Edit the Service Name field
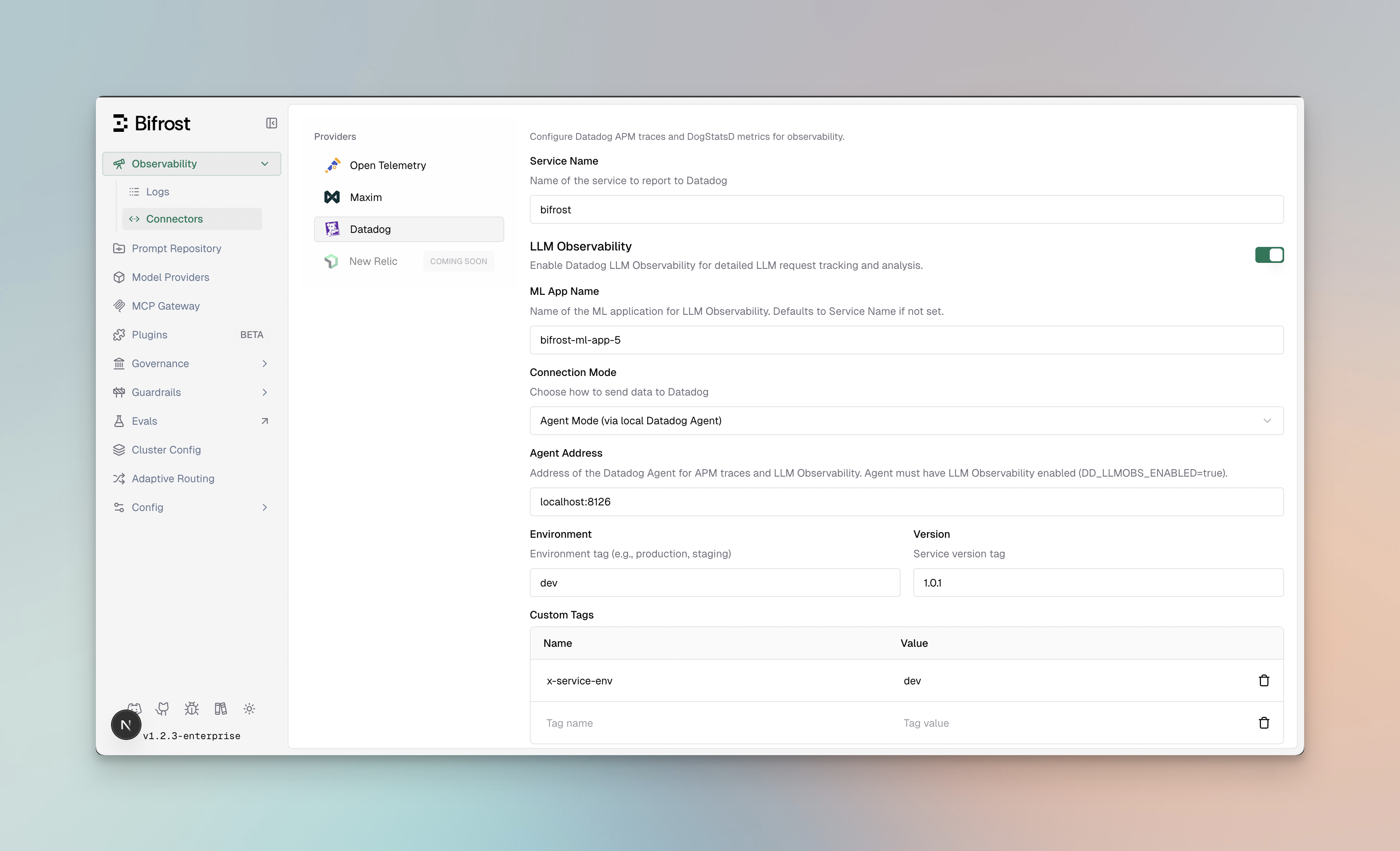Screen dimensions: 1400x851 906,210
